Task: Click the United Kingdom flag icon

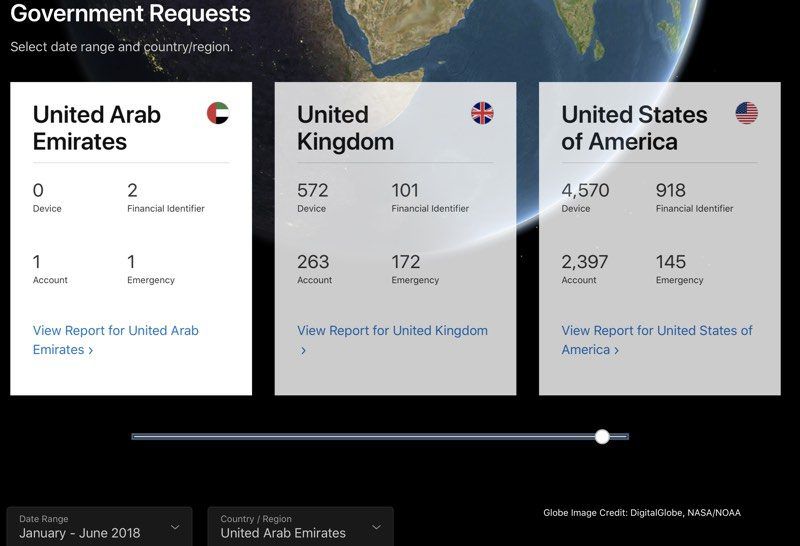Action: (482, 113)
